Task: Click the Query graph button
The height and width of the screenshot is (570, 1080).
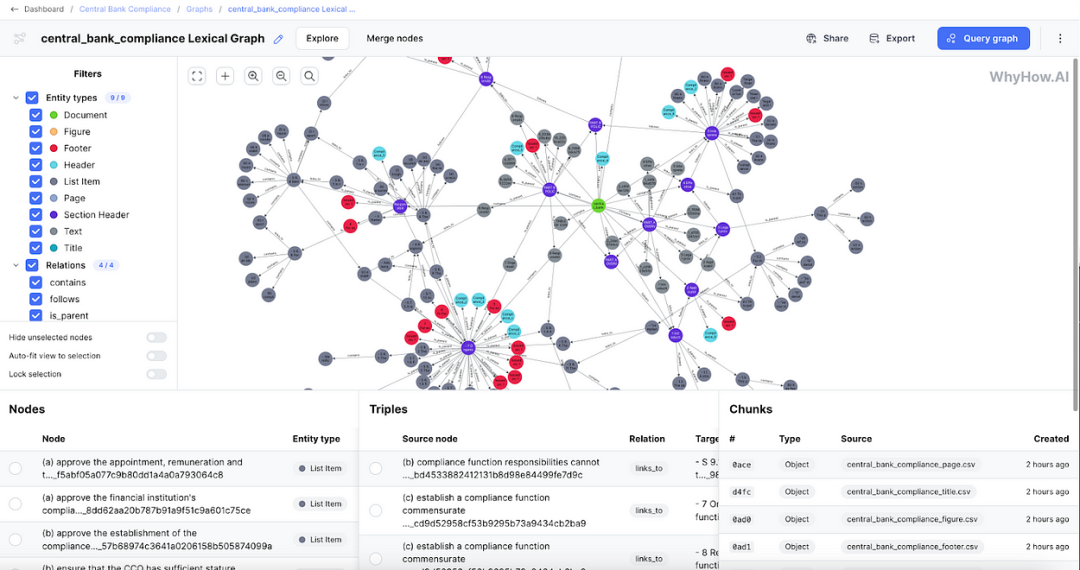Action: point(983,39)
